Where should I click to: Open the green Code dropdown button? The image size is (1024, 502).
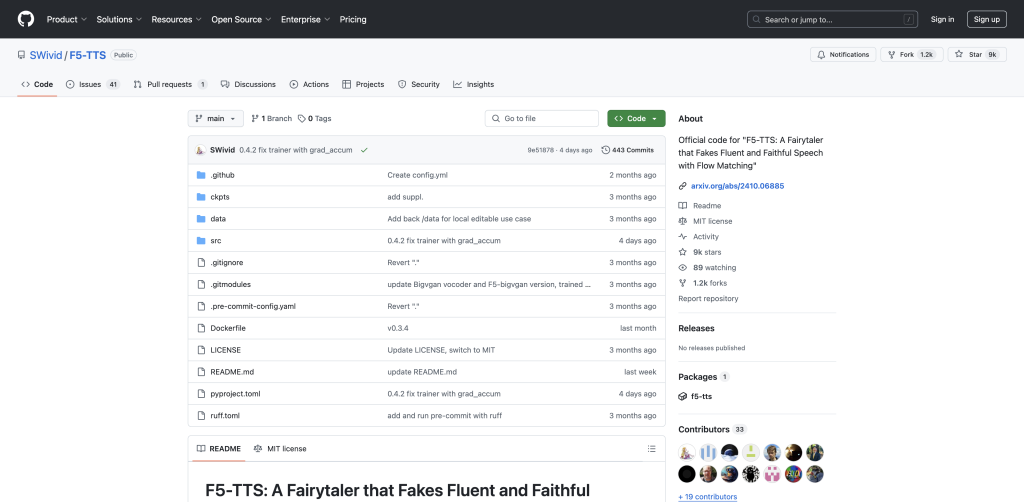636,119
